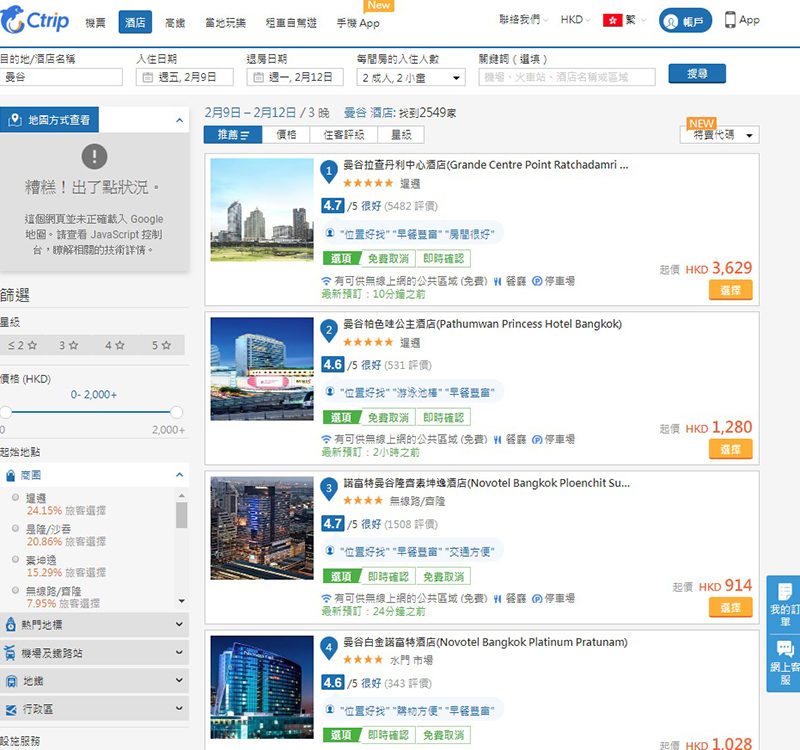Click the price slider minimum handle
The width and height of the screenshot is (800, 750).
[6, 412]
